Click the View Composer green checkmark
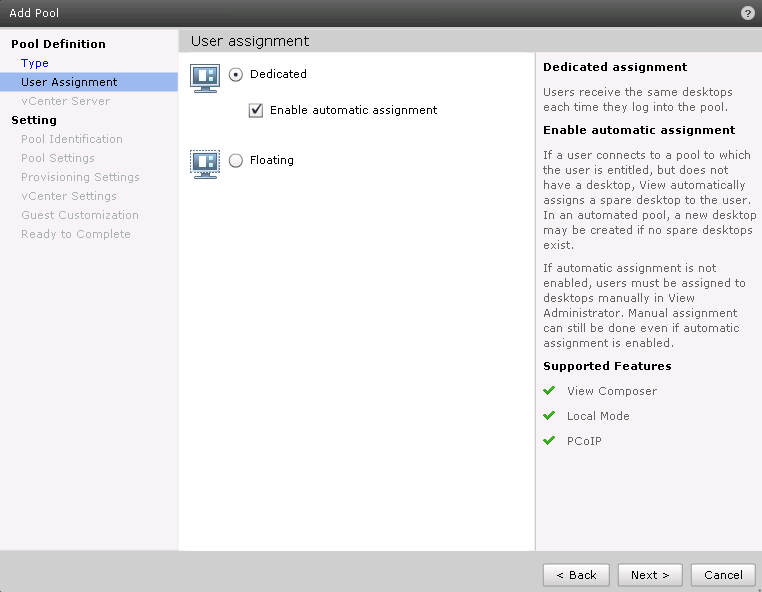Image resolution: width=762 pixels, height=592 pixels. (548, 391)
